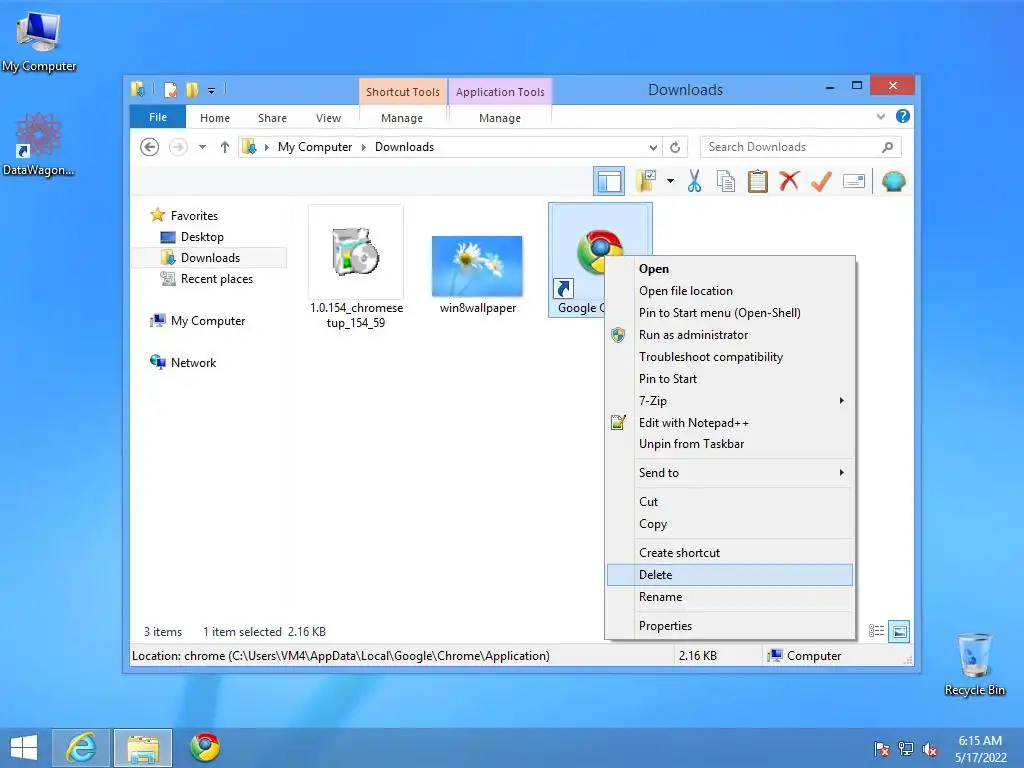Open the Windows Start button
The image size is (1024, 768).
coord(24,748)
